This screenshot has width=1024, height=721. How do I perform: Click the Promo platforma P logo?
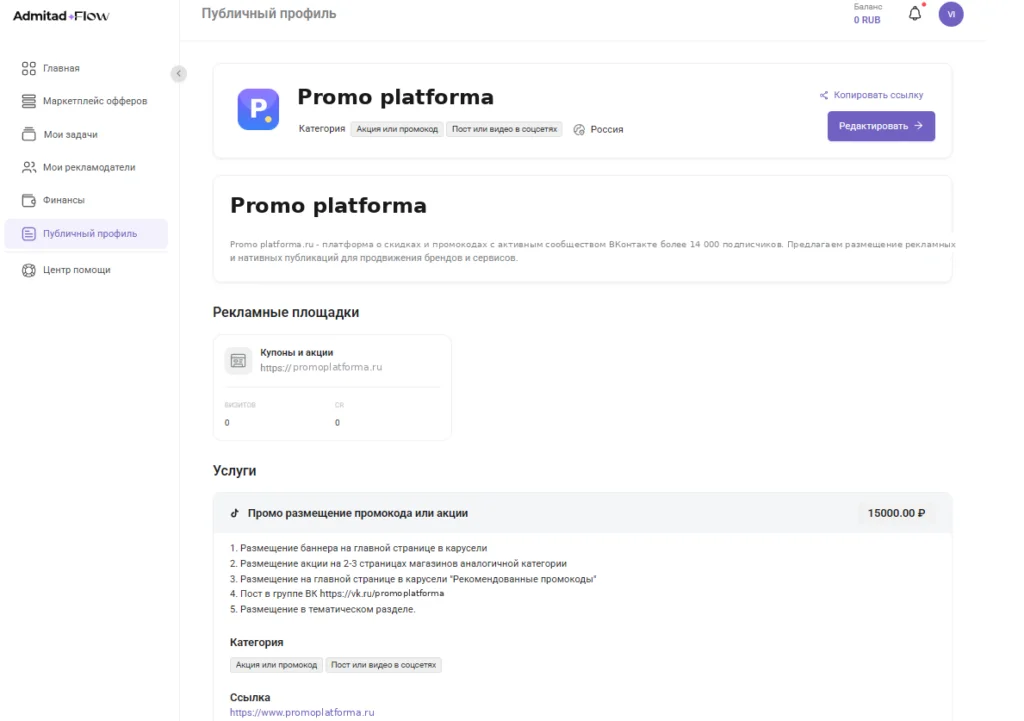point(258,109)
